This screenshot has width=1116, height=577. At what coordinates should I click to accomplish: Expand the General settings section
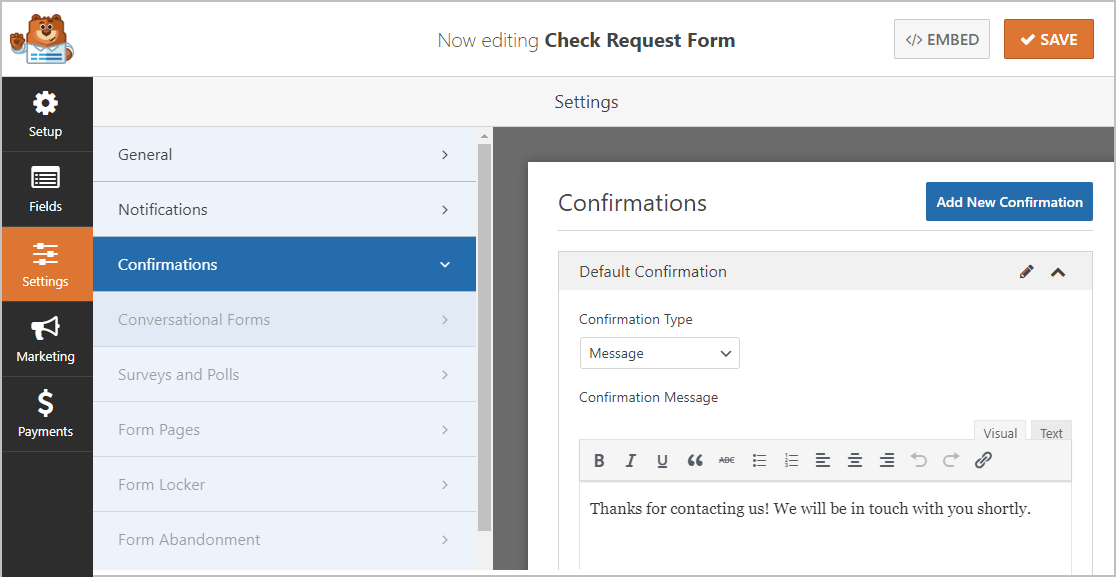click(x=285, y=154)
